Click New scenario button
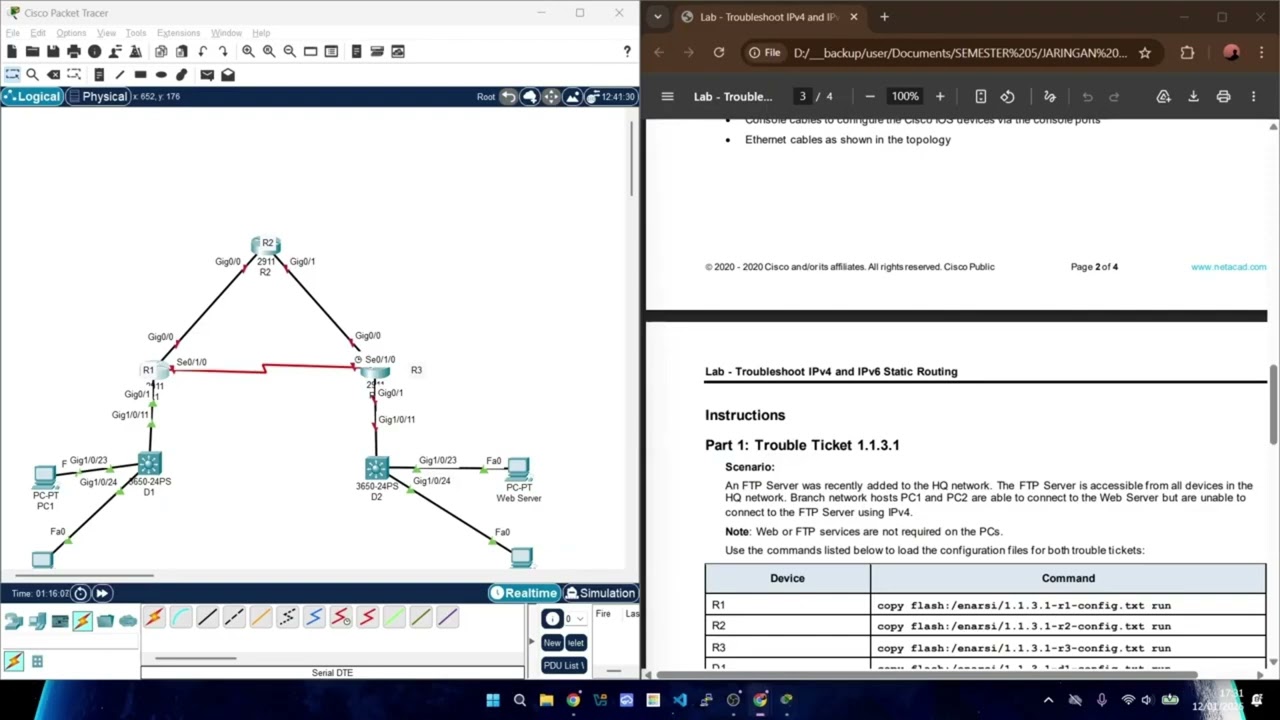The image size is (1280, 720). point(552,643)
